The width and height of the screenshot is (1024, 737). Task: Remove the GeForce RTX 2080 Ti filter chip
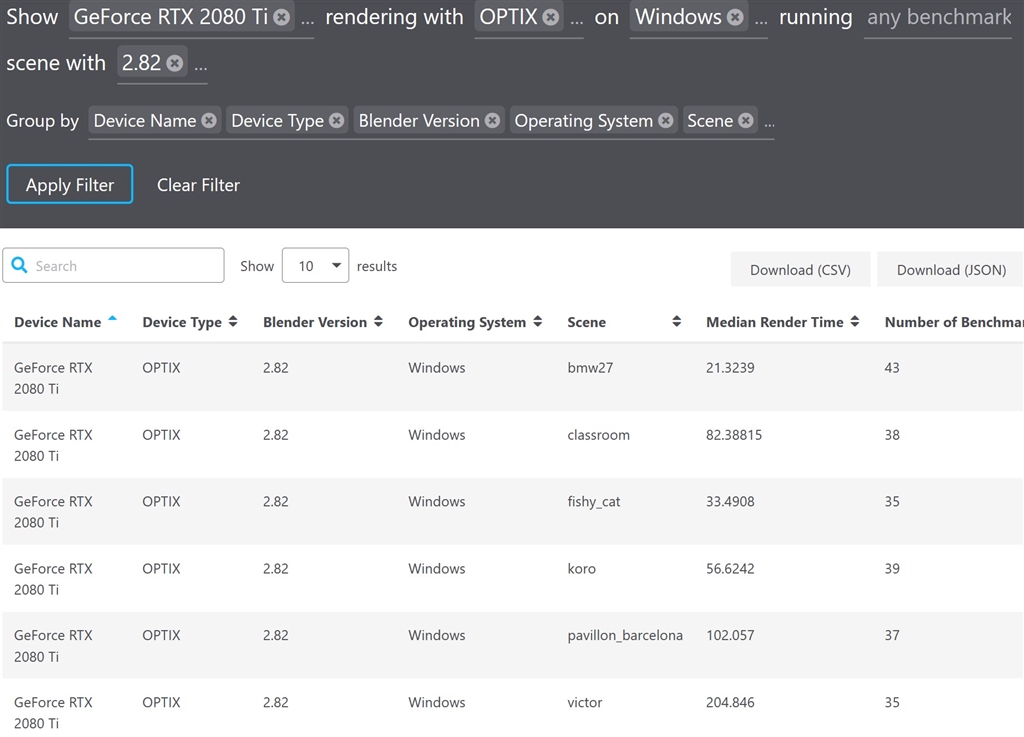pyautogui.click(x=282, y=18)
